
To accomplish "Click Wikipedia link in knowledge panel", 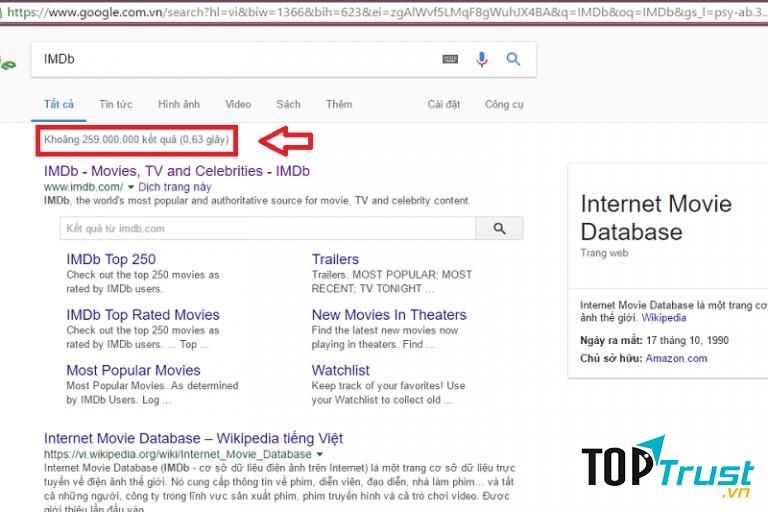I will [664, 318].
